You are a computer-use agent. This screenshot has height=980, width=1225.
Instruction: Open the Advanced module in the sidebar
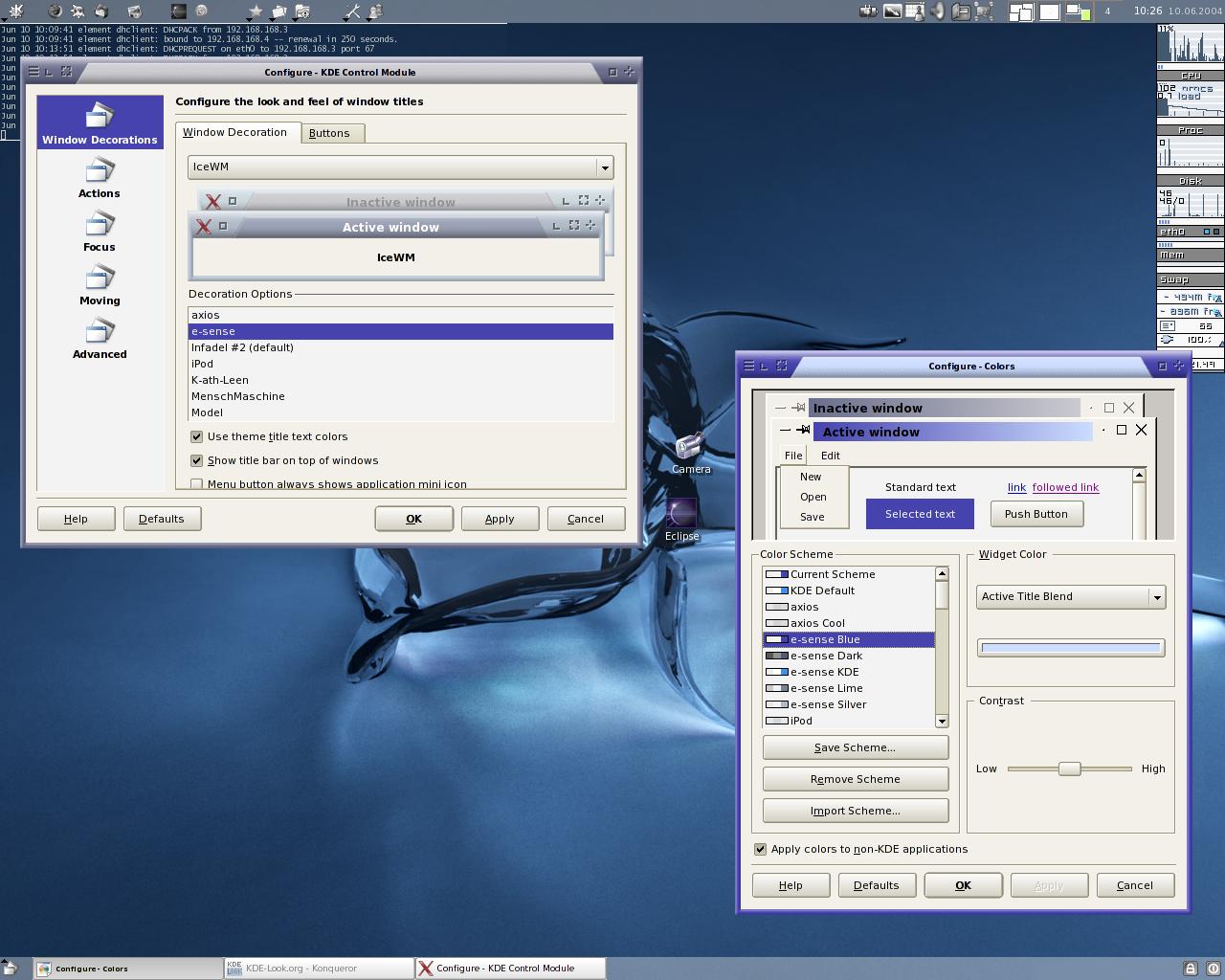click(x=100, y=339)
